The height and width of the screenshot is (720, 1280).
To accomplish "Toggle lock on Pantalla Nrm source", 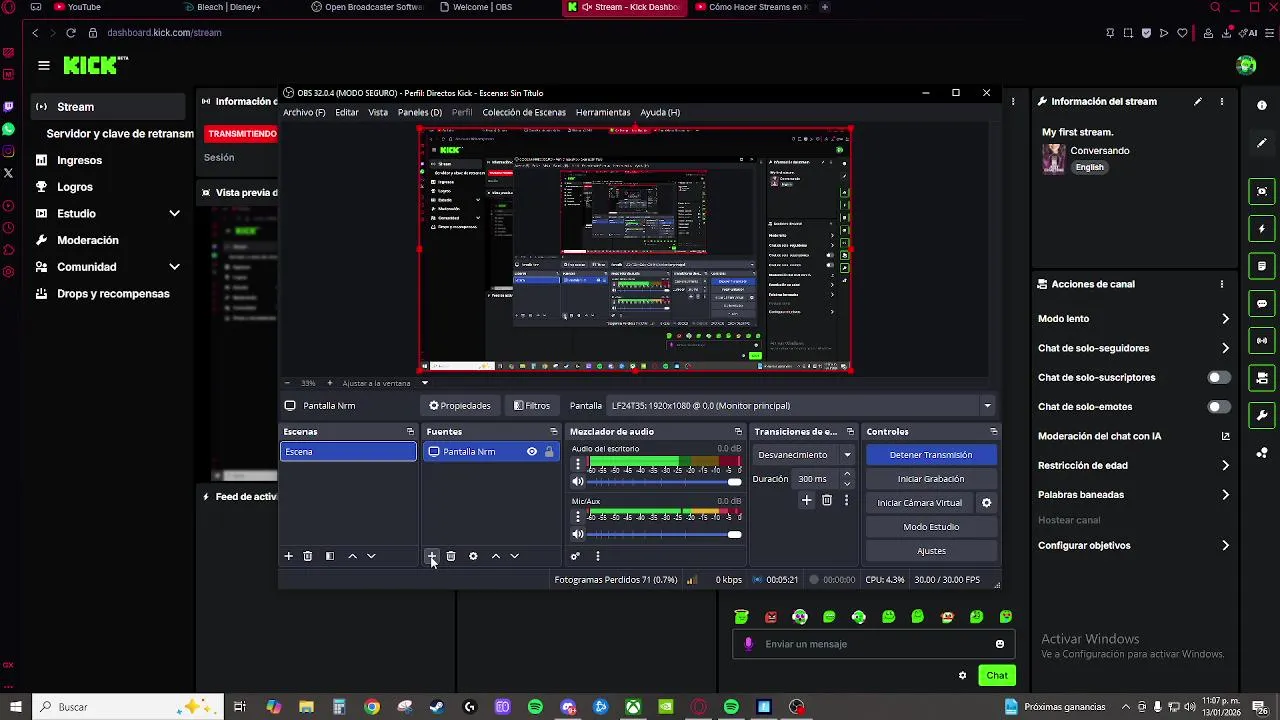I will (x=549, y=452).
